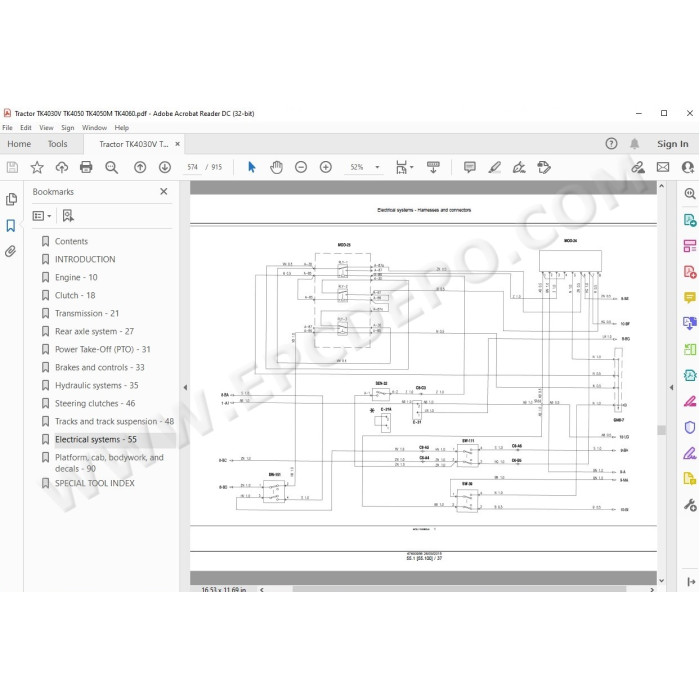Select the Highlight text pen

[x=494, y=167]
